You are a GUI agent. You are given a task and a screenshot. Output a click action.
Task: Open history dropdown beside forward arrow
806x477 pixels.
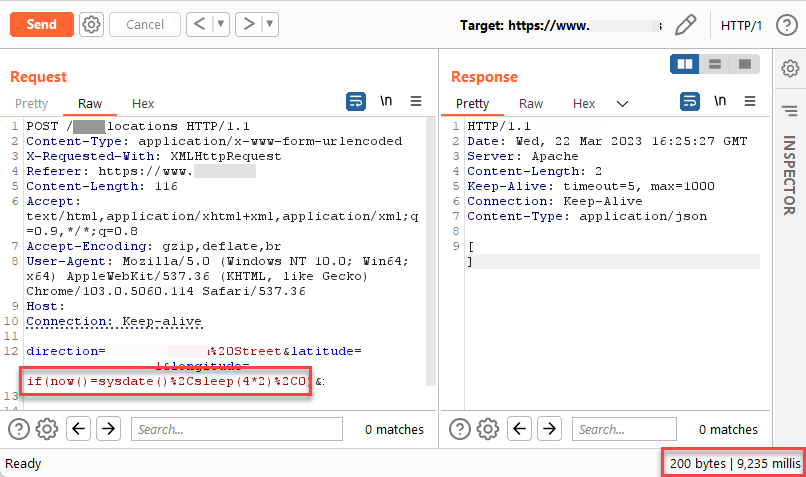[x=270, y=24]
